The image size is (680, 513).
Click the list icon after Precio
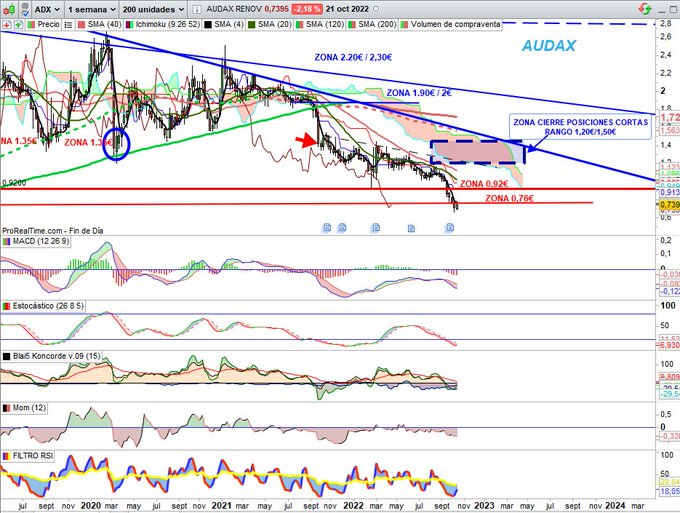click(68, 25)
